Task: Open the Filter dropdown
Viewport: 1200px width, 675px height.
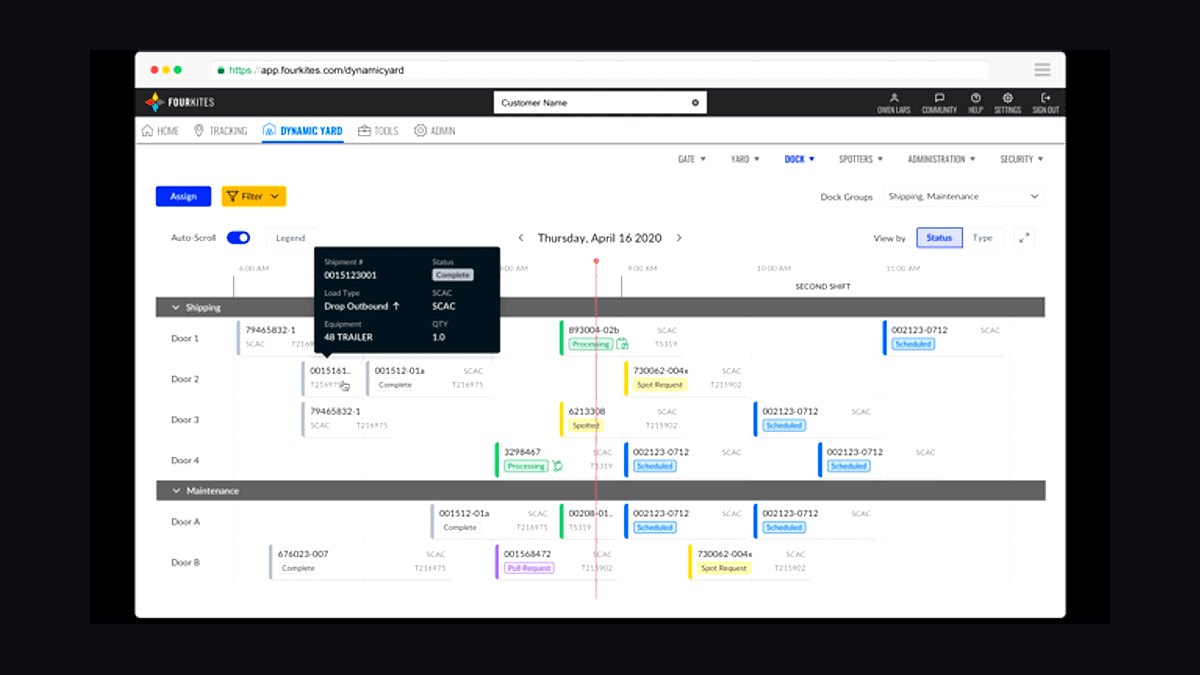Action: pyautogui.click(x=254, y=196)
